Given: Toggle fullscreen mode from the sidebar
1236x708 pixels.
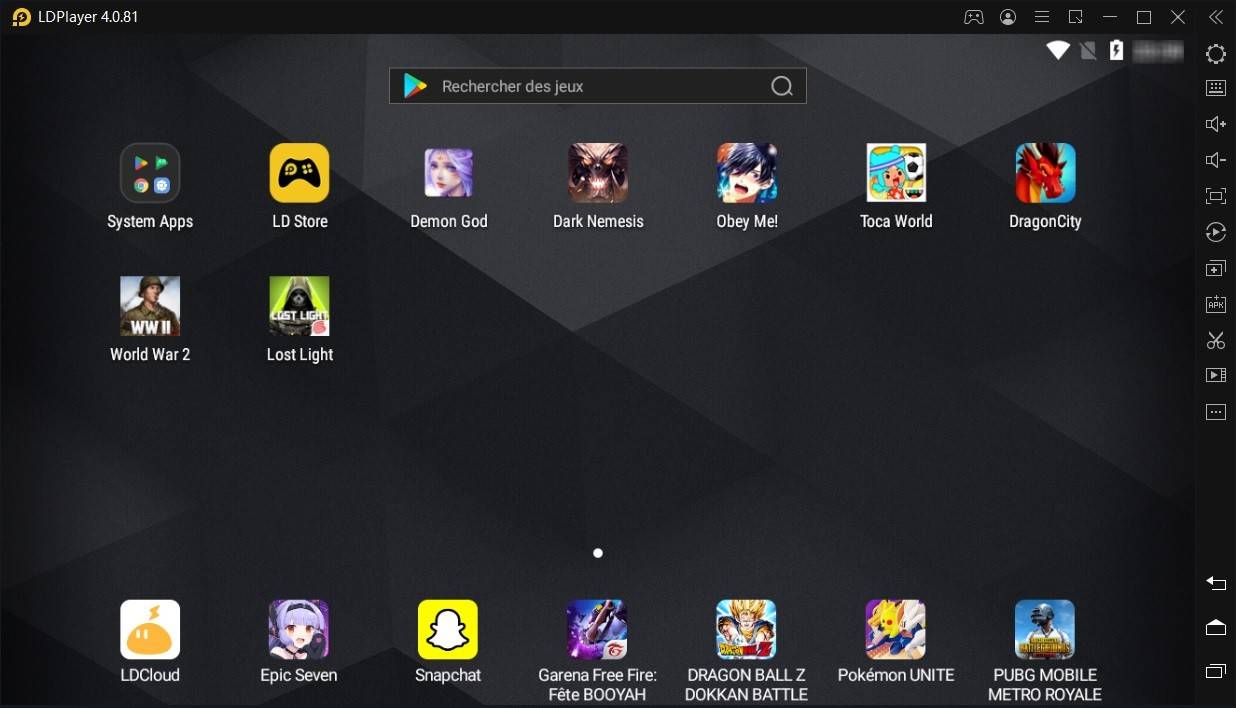Looking at the screenshot, I should click(x=1216, y=196).
